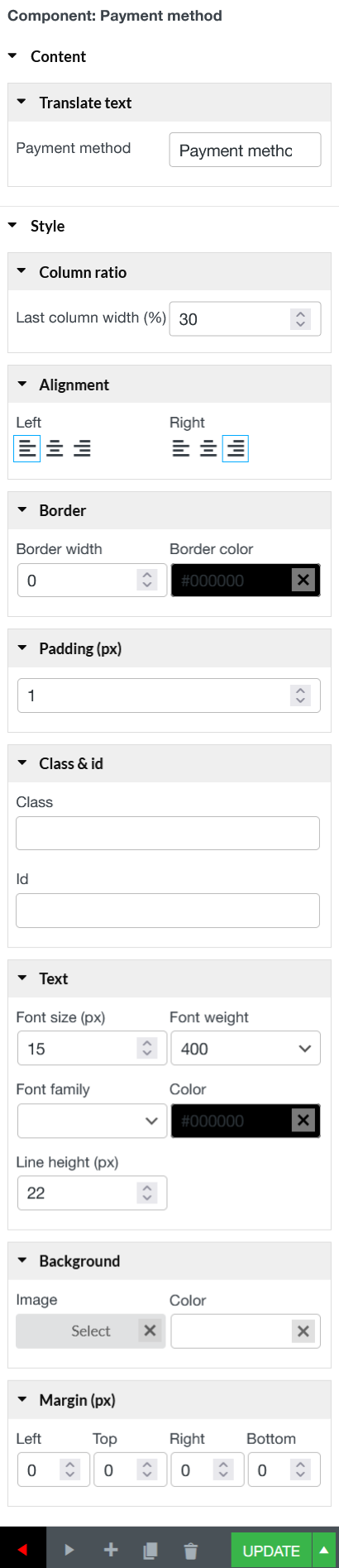The width and height of the screenshot is (339, 1568).
Task: Duplicate component with the copy icon
Action: [x=150, y=1550]
